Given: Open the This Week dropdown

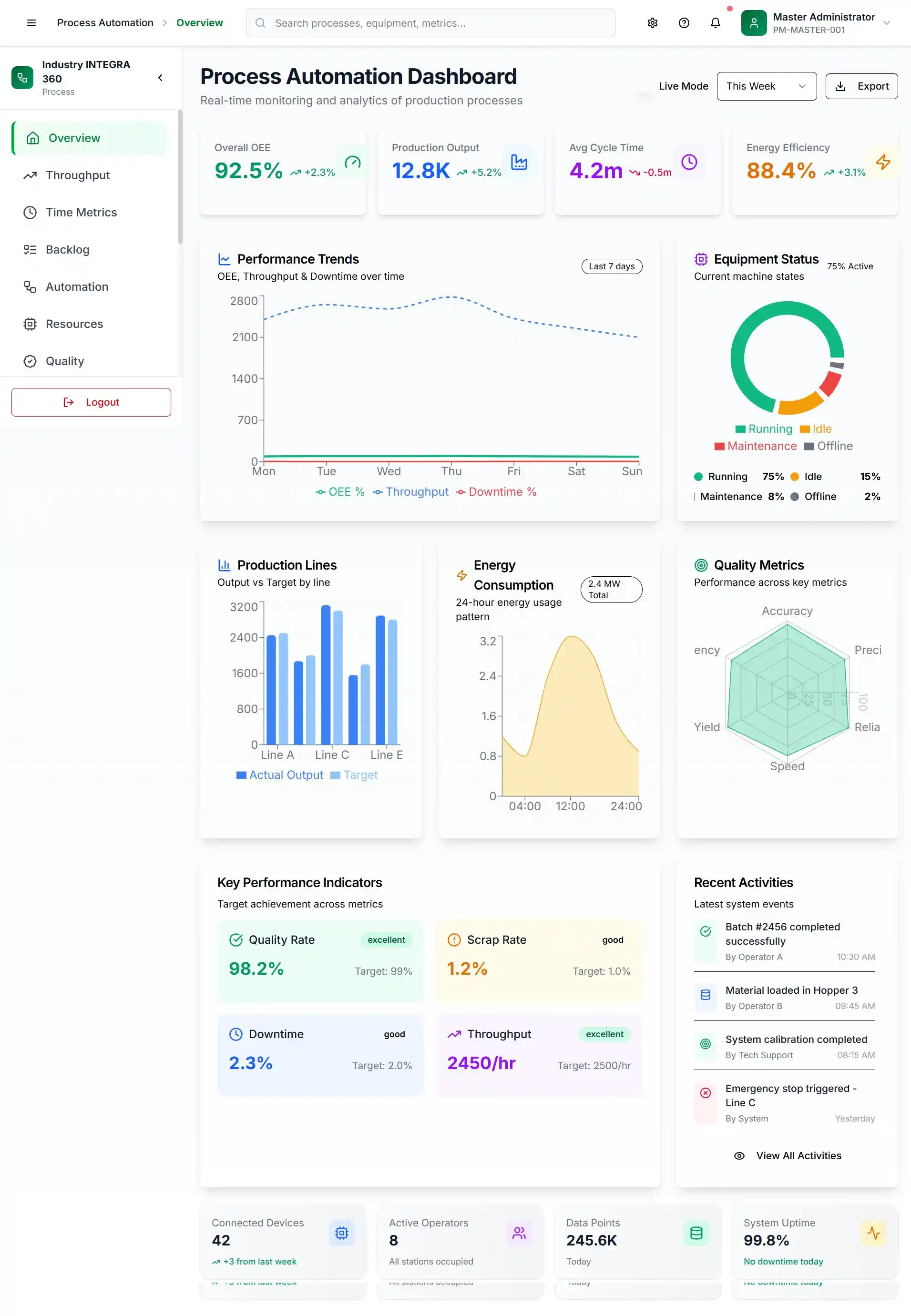Looking at the screenshot, I should (767, 86).
